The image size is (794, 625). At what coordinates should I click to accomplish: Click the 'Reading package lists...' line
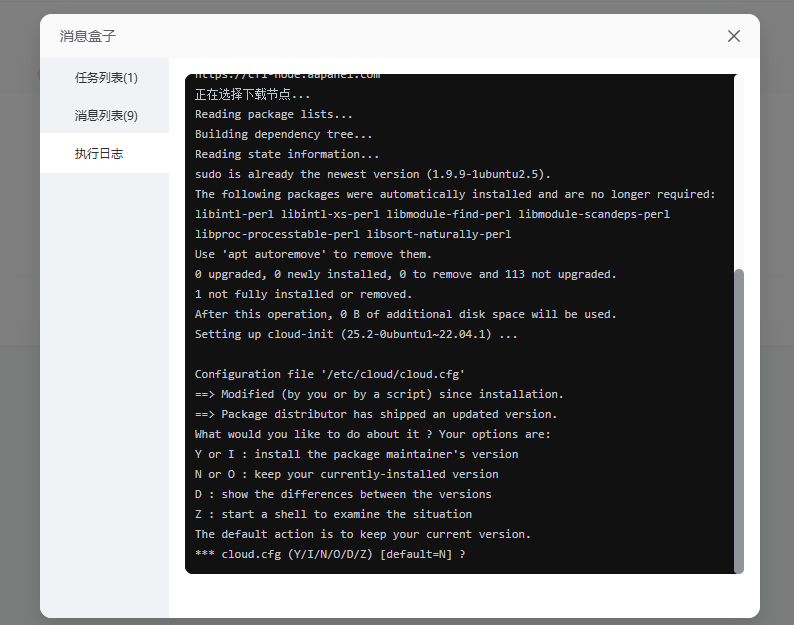[x=273, y=114]
